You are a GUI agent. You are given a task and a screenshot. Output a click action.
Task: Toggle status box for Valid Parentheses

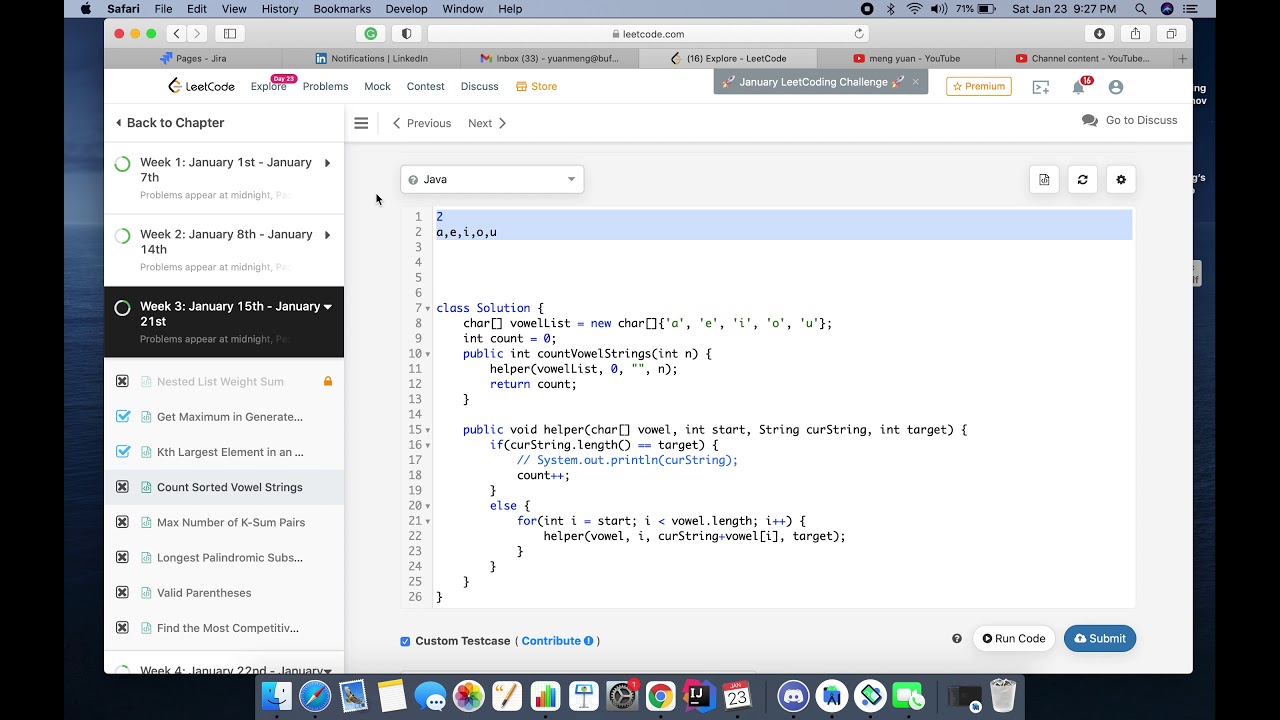[x=122, y=592]
